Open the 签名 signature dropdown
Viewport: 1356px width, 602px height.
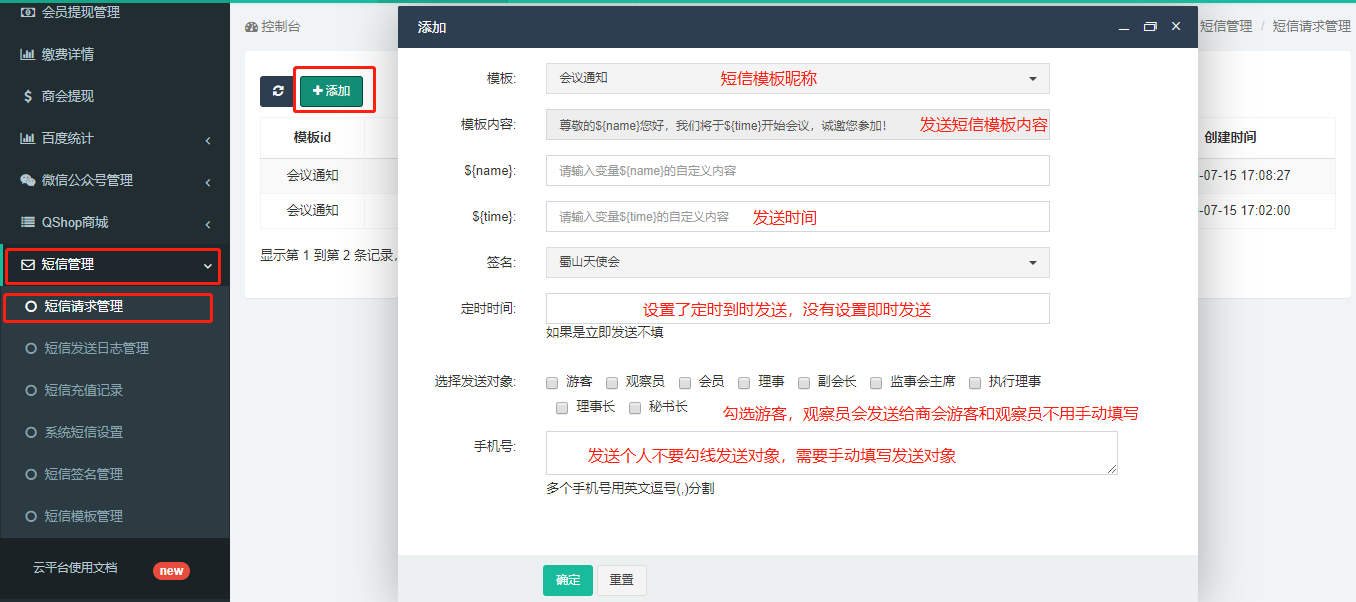tap(797, 262)
